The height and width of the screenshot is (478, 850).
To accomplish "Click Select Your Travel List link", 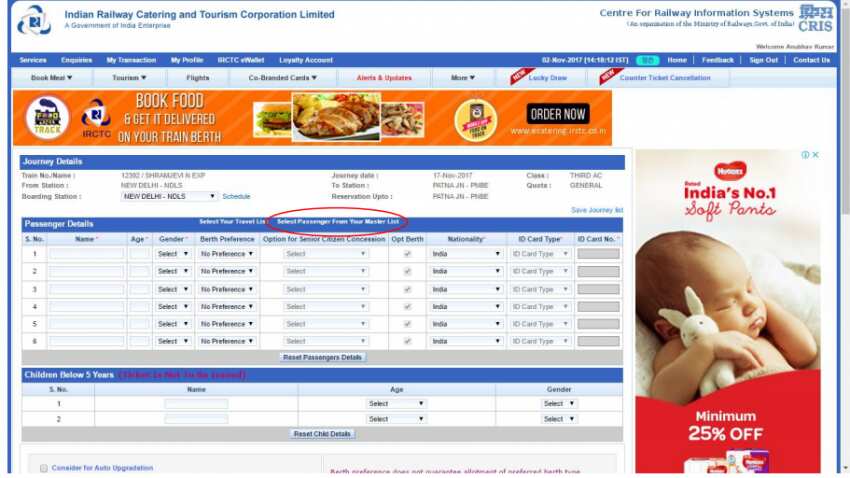I will coord(232,222).
